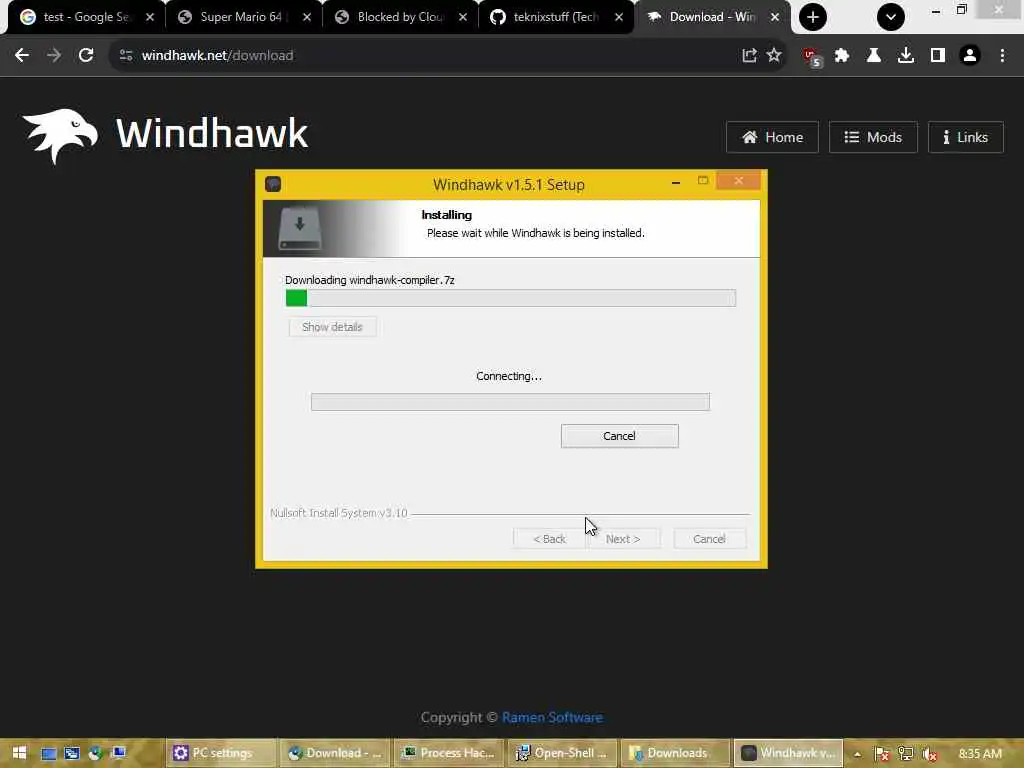The width and height of the screenshot is (1024, 768).
Task: Click Show details in installer
Action: [332, 327]
